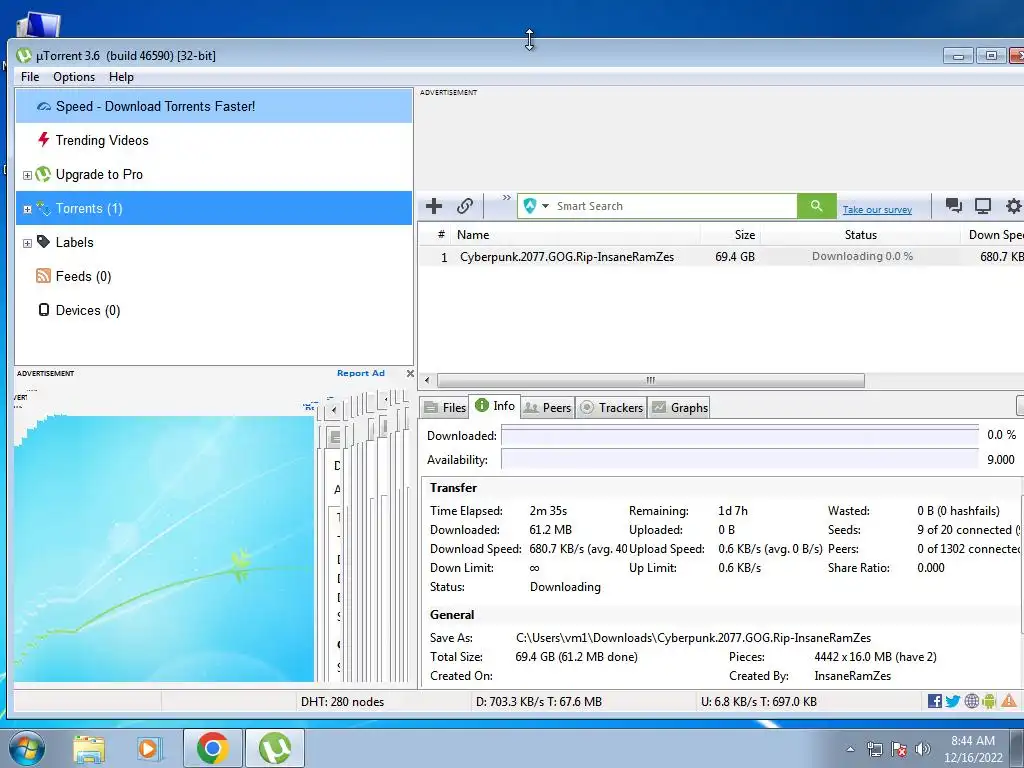This screenshot has height=768, width=1024.
Task: Click the Add Torrent from URL link icon
Action: point(465,206)
